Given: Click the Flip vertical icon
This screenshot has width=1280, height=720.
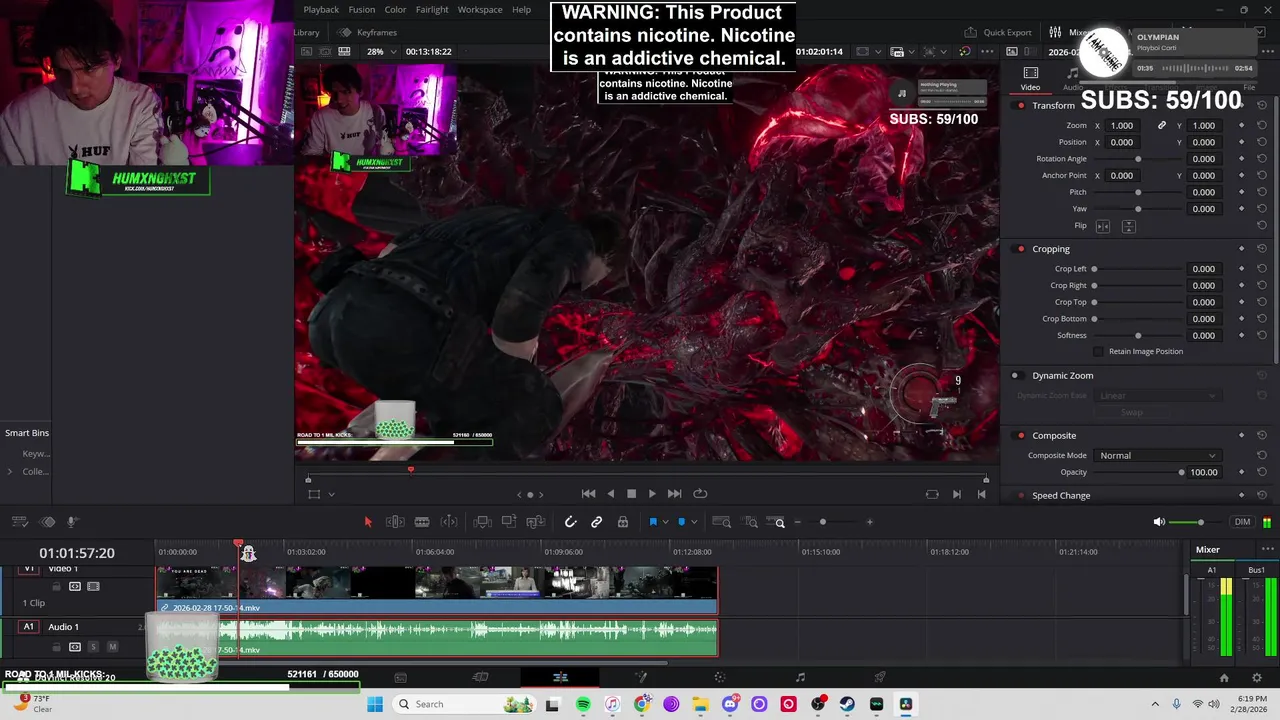Looking at the screenshot, I should tap(1128, 227).
